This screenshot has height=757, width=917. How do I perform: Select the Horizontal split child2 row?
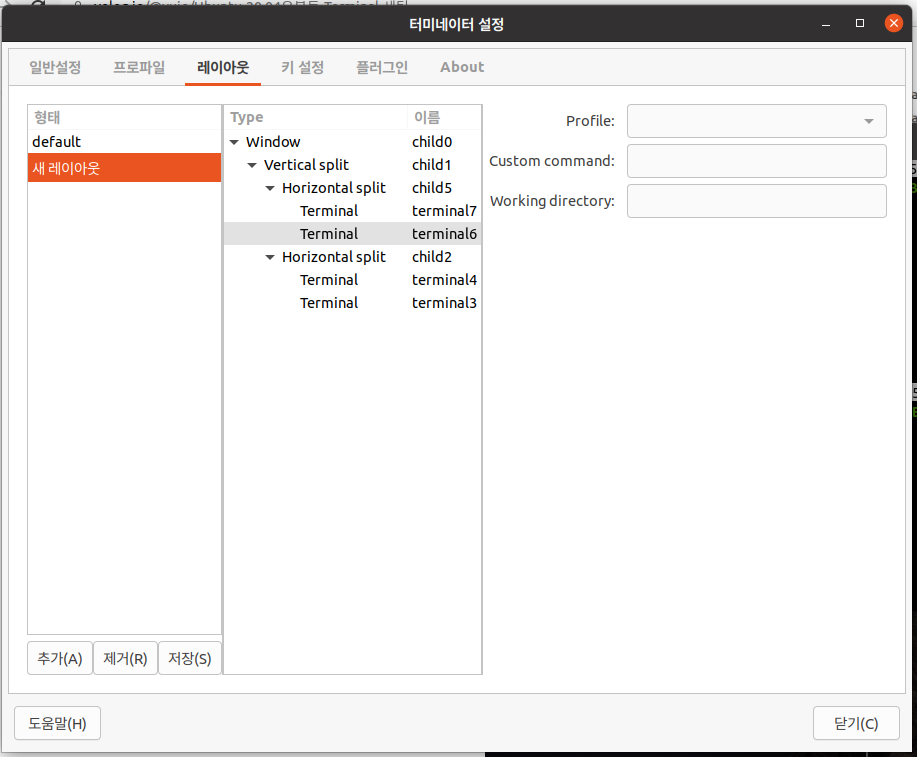pyautogui.click(x=353, y=257)
